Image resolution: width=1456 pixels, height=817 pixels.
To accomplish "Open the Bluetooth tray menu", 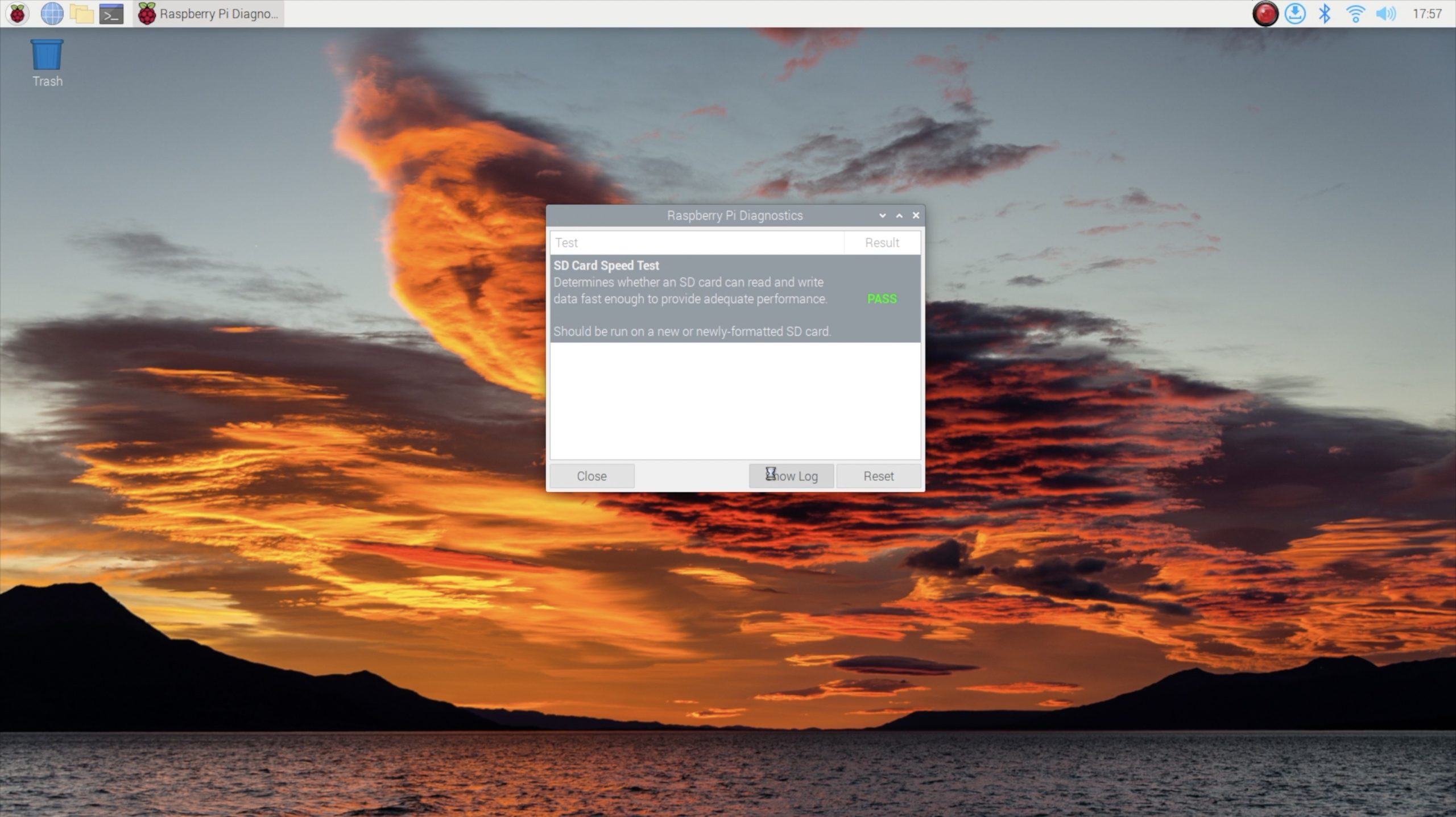I will (x=1325, y=14).
